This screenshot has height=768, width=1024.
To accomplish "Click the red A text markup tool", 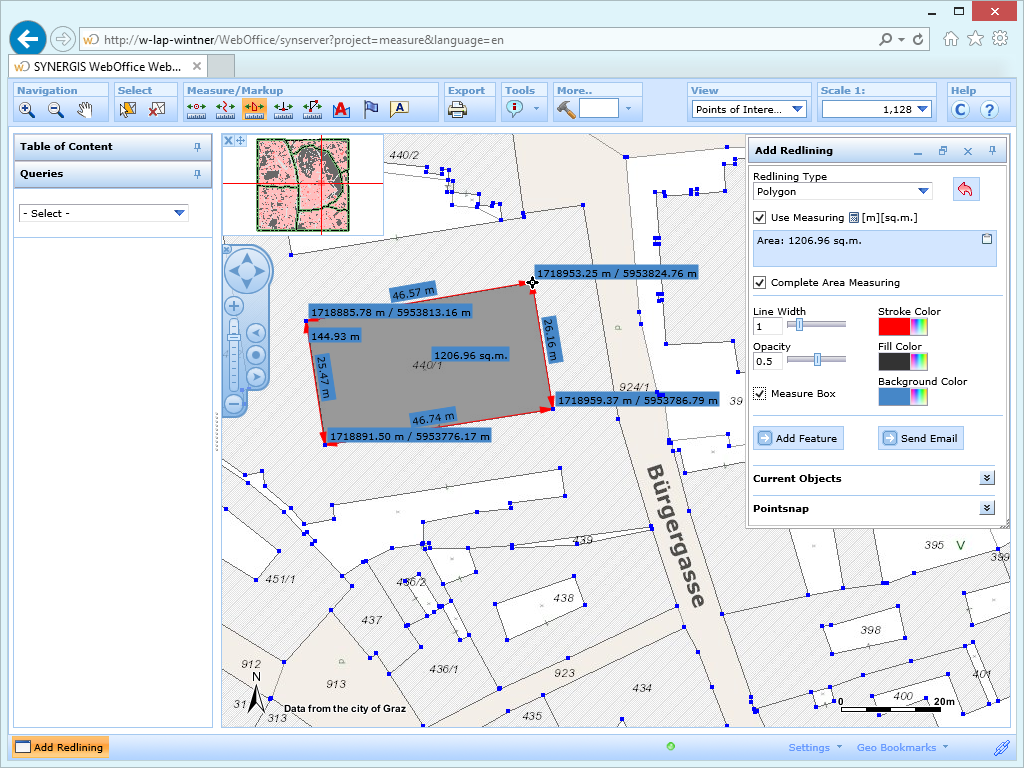I will (x=341, y=110).
